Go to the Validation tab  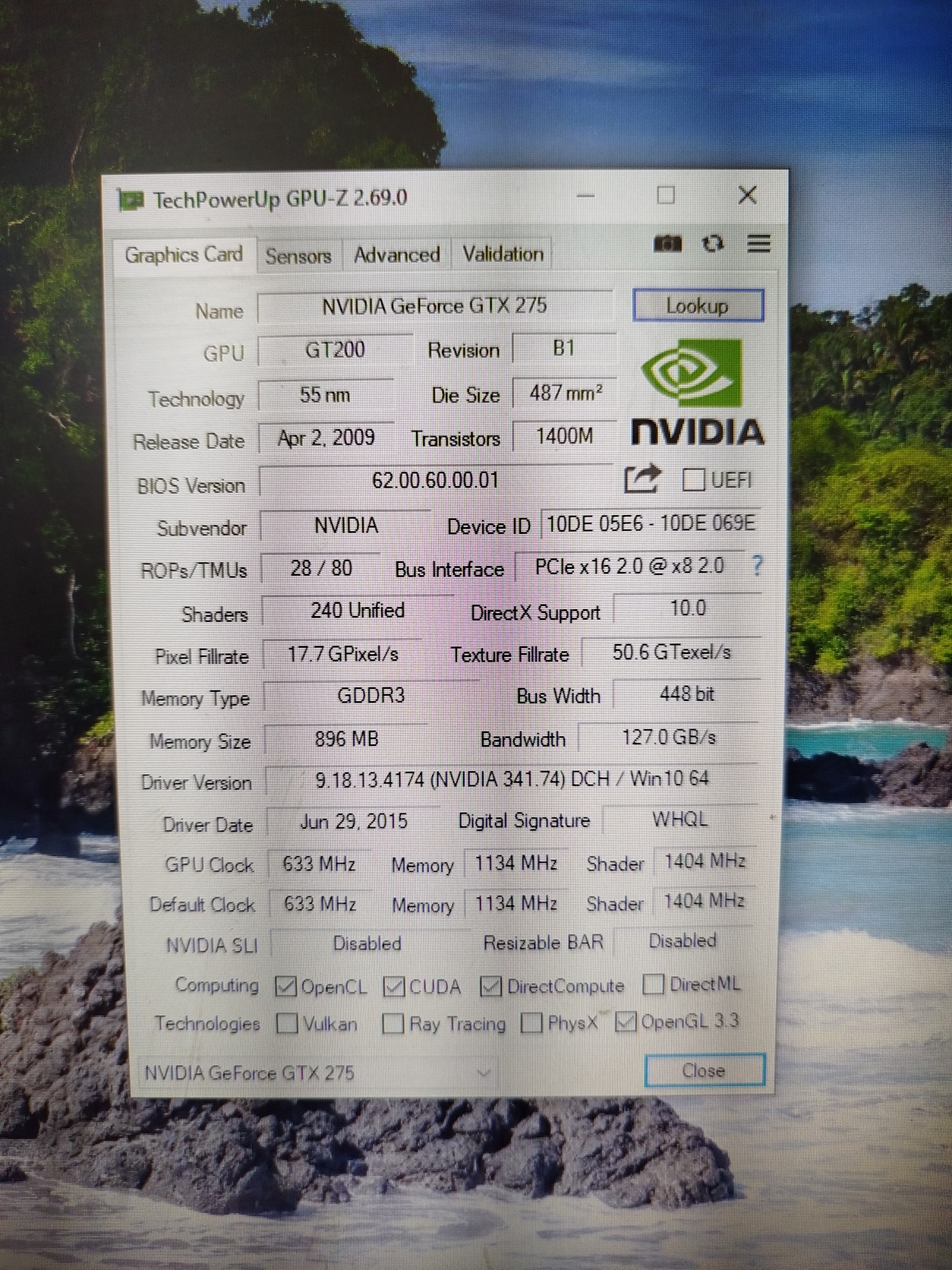pyautogui.click(x=503, y=254)
